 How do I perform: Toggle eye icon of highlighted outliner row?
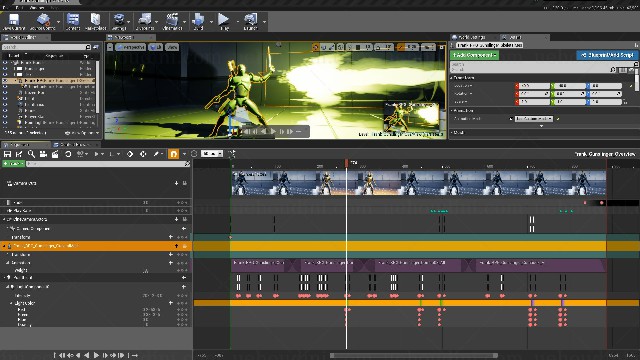tap(5, 81)
